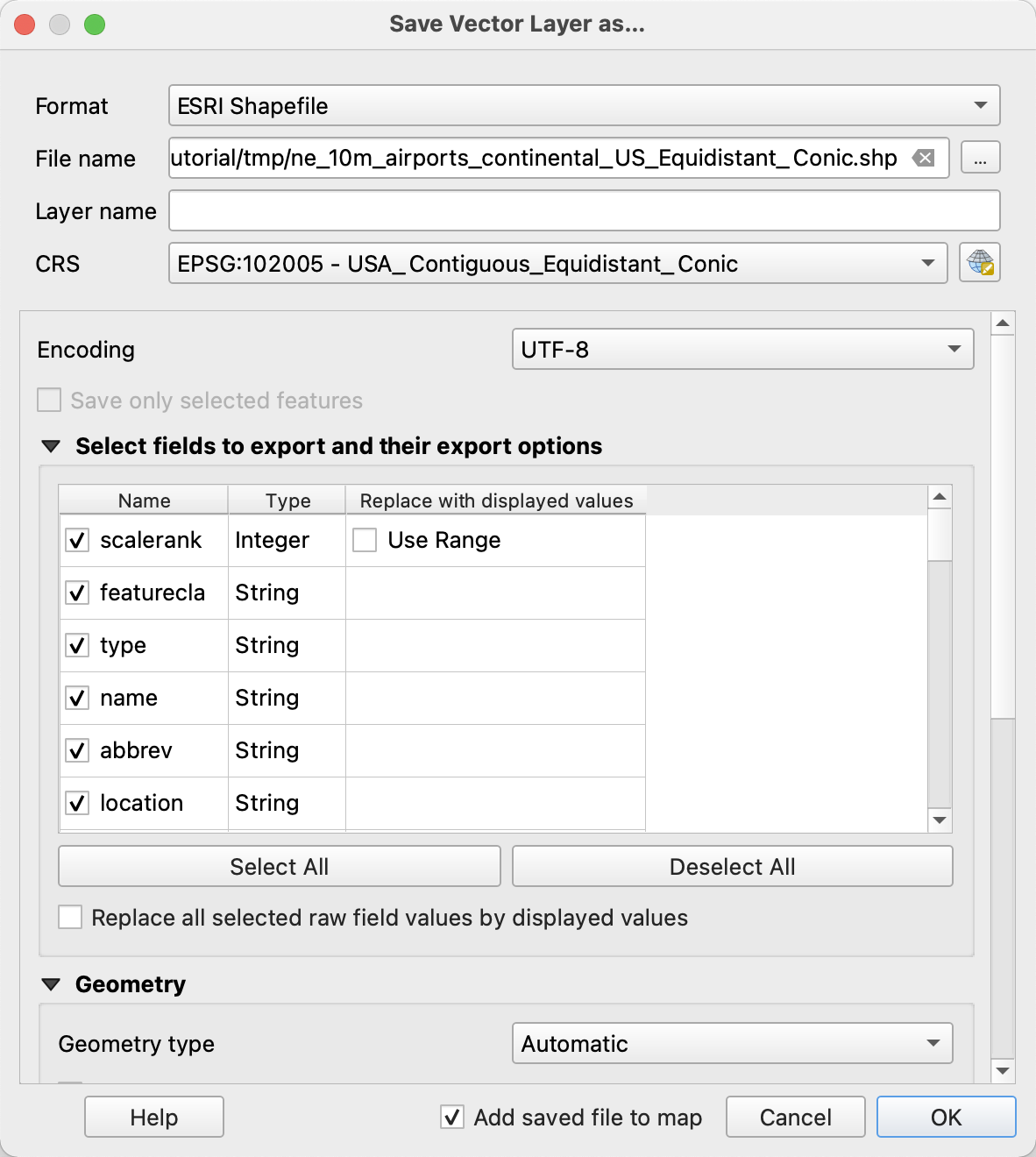Open the Encoding dropdown showing UTF-8
This screenshot has width=1036, height=1157.
pyautogui.click(x=742, y=350)
